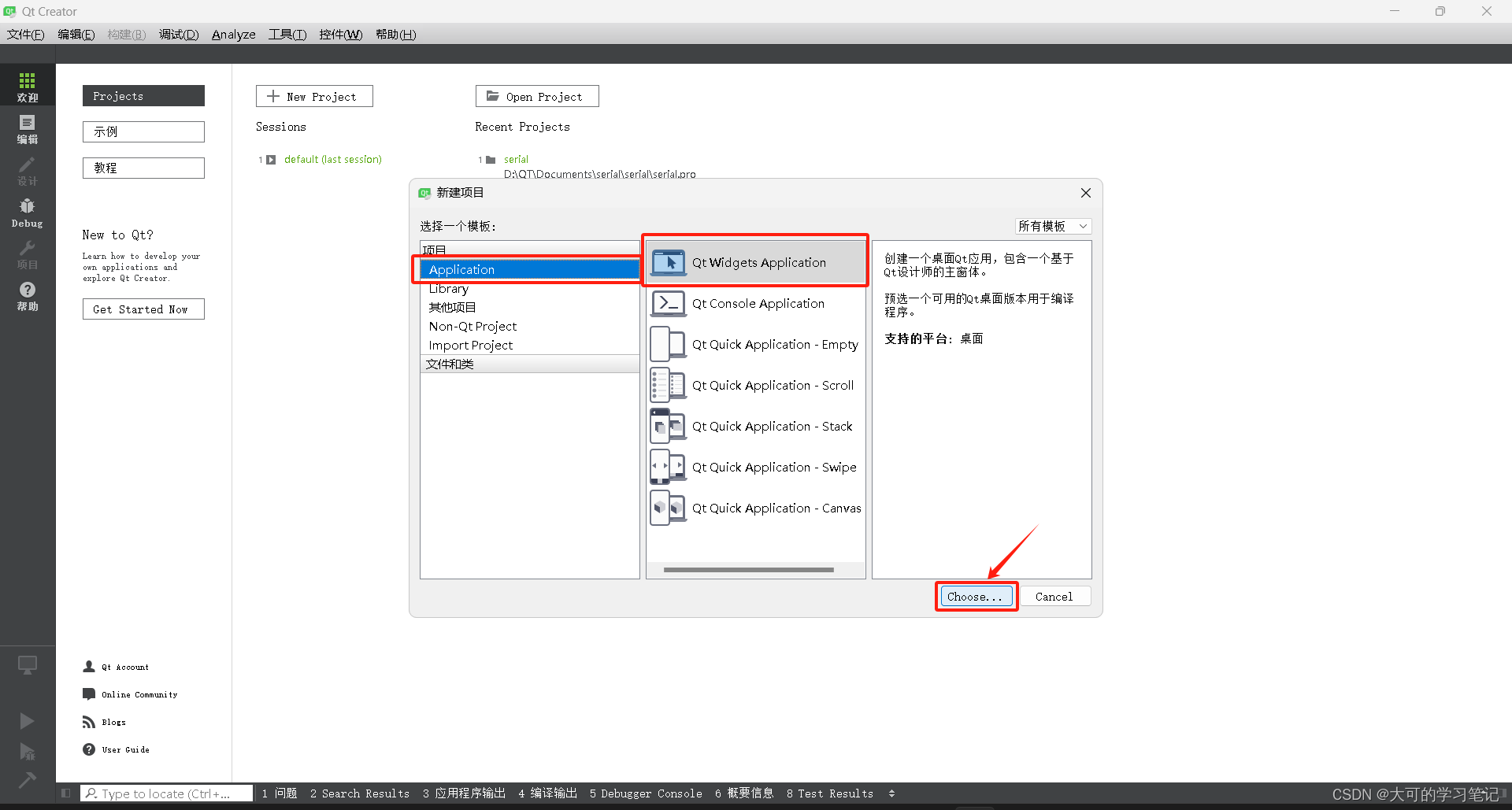Open the Welcome (欢迎) mode in sidebar
The image size is (1512, 810).
coord(28,85)
